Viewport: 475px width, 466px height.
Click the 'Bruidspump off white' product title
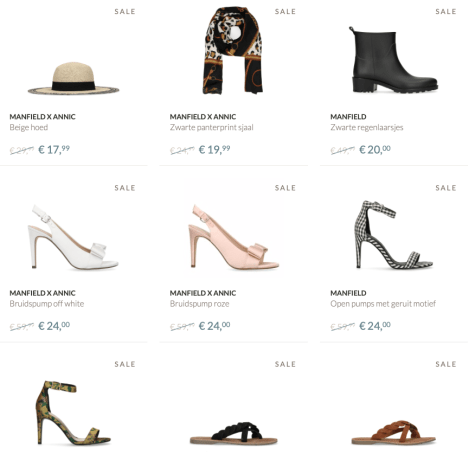(x=47, y=304)
